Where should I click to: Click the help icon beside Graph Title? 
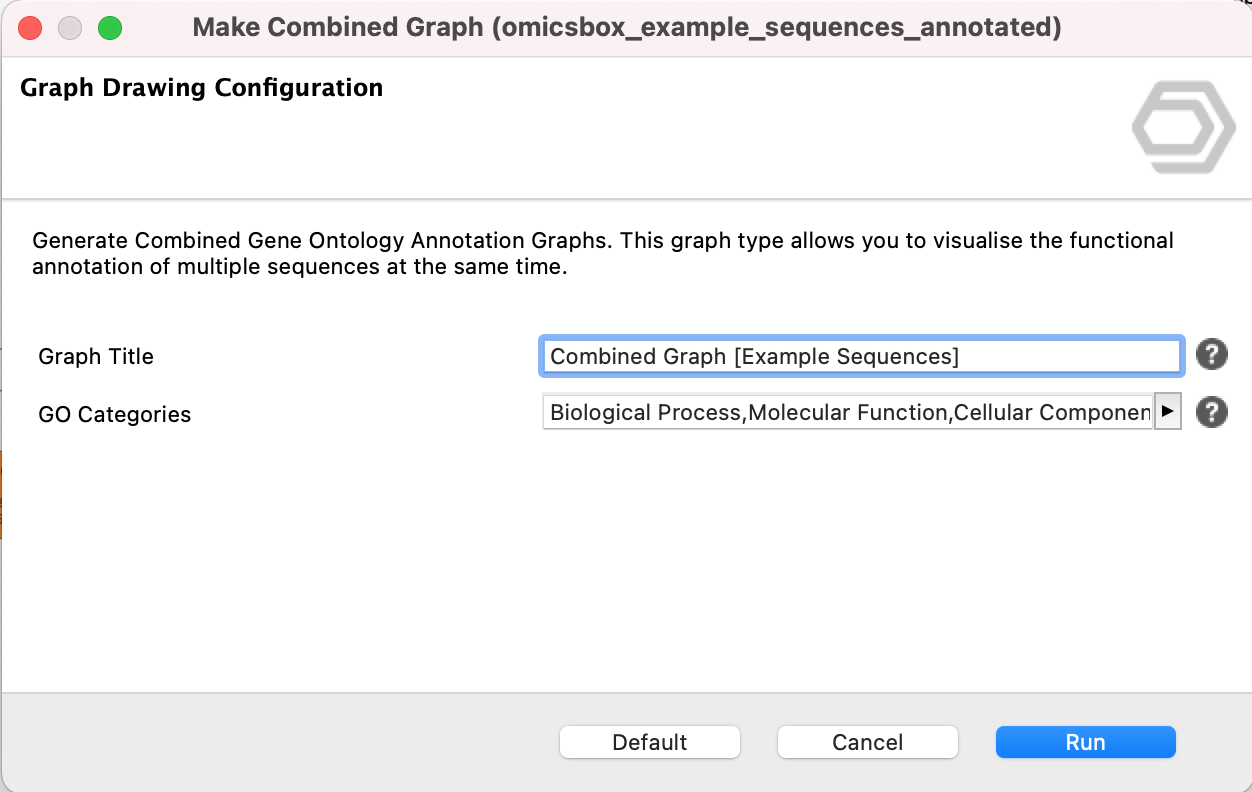tap(1211, 355)
